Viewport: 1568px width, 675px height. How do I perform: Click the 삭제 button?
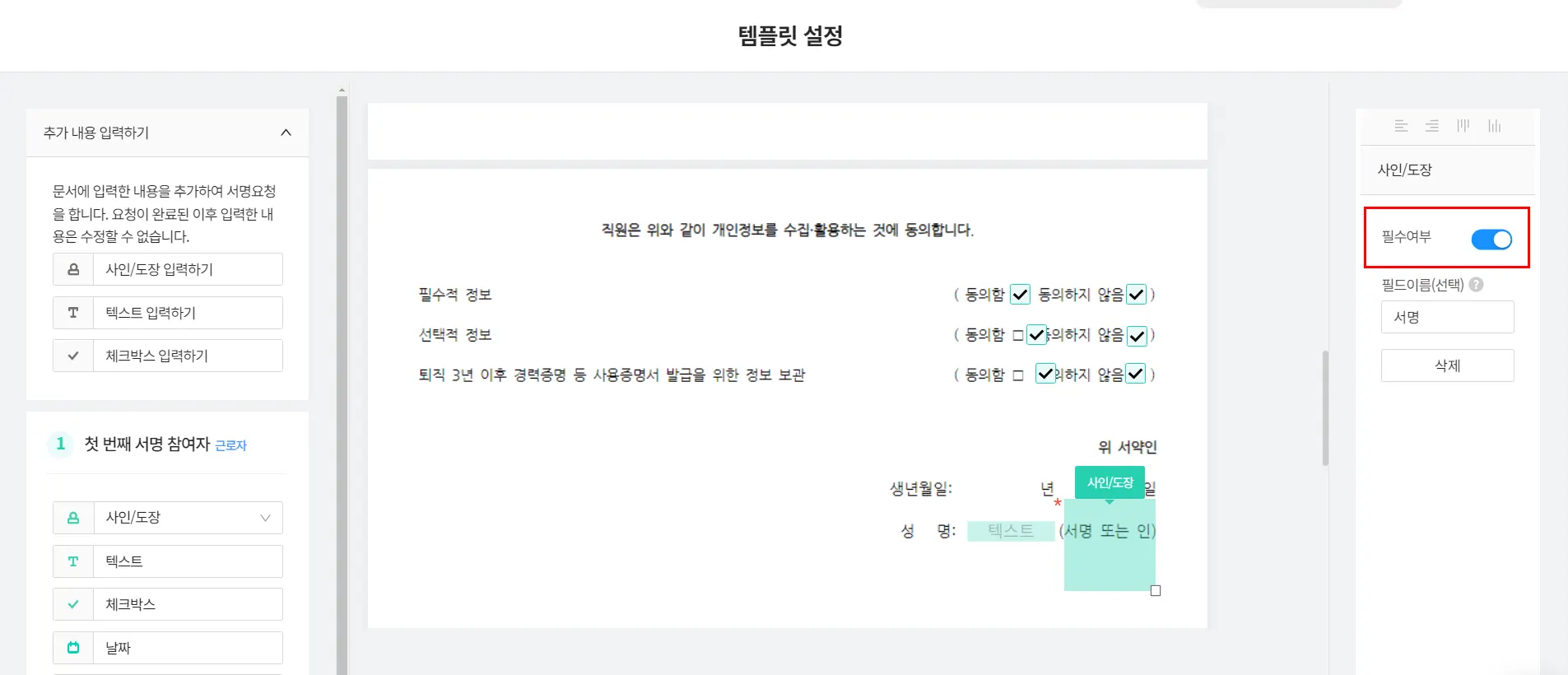click(1447, 365)
